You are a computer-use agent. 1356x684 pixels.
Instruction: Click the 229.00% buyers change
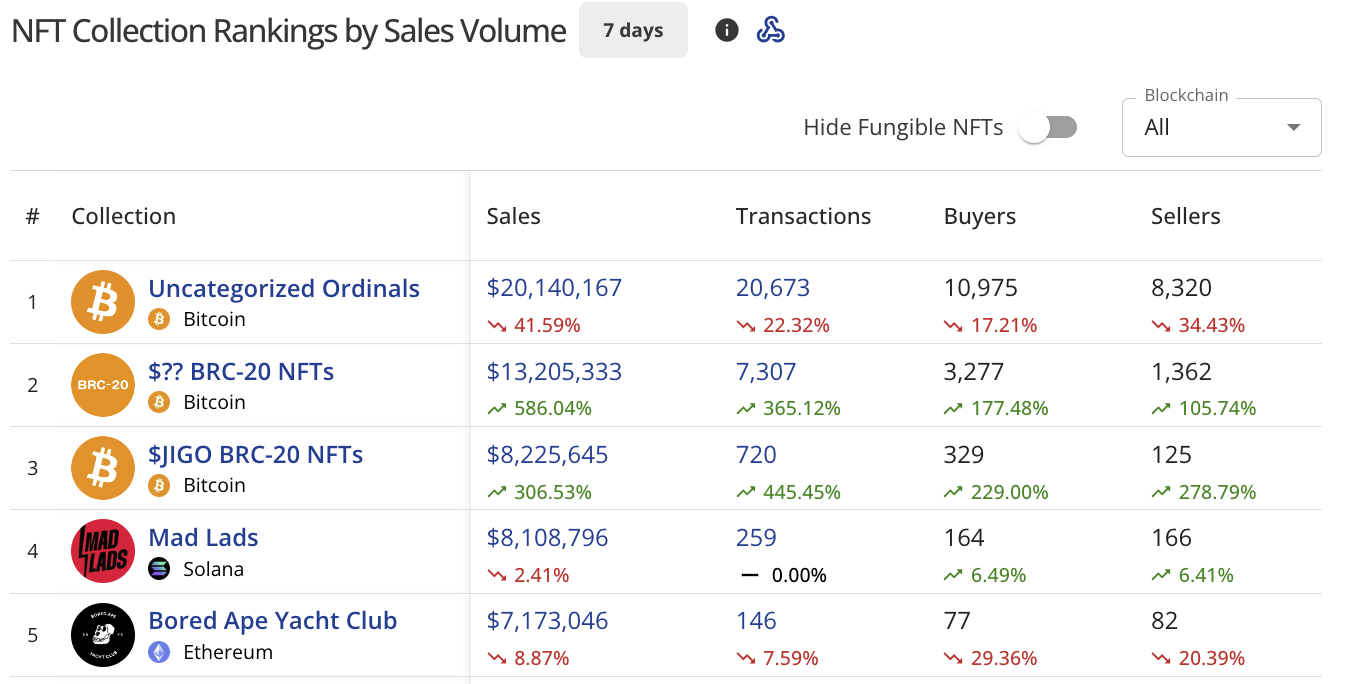997,492
